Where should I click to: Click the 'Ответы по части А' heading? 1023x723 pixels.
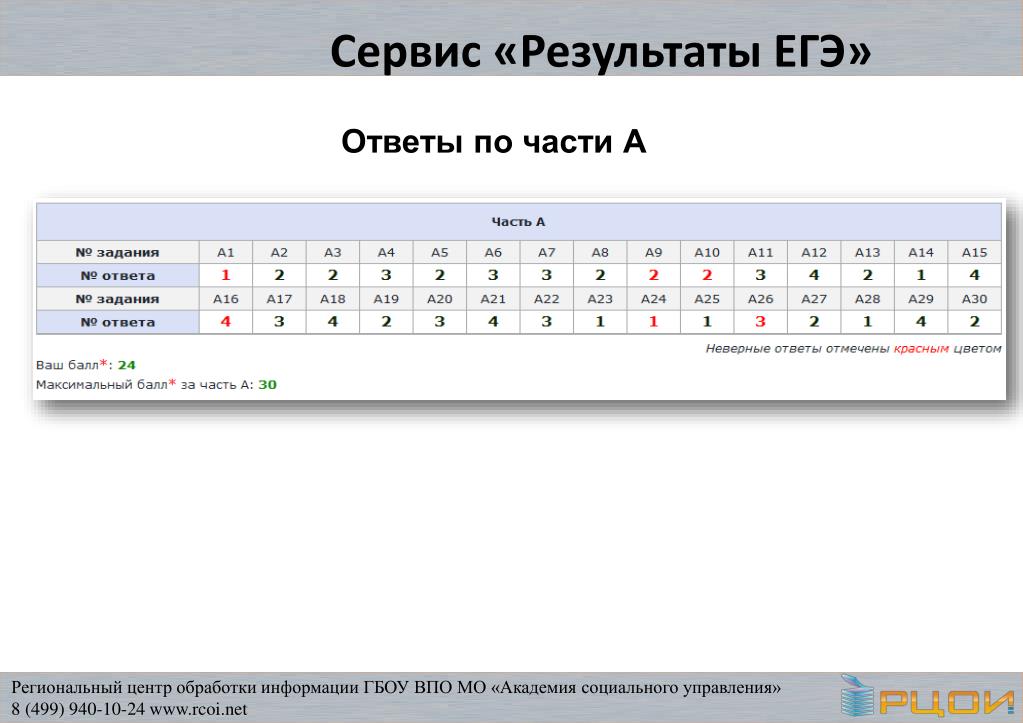(494, 142)
